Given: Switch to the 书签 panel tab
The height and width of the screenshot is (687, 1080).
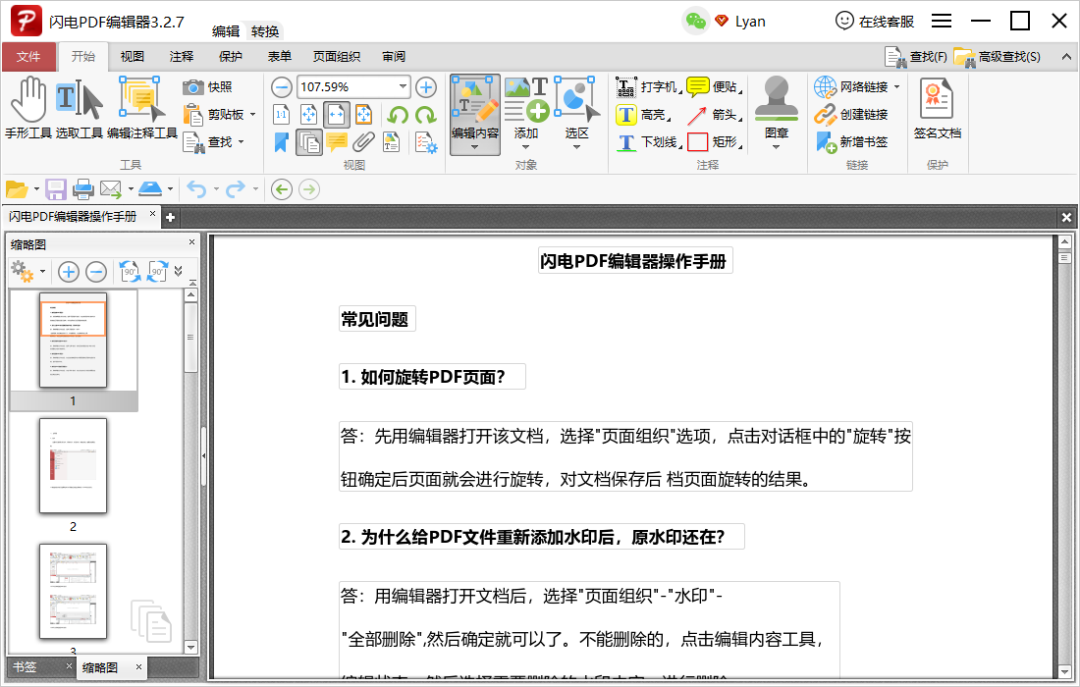Looking at the screenshot, I should tap(25, 666).
